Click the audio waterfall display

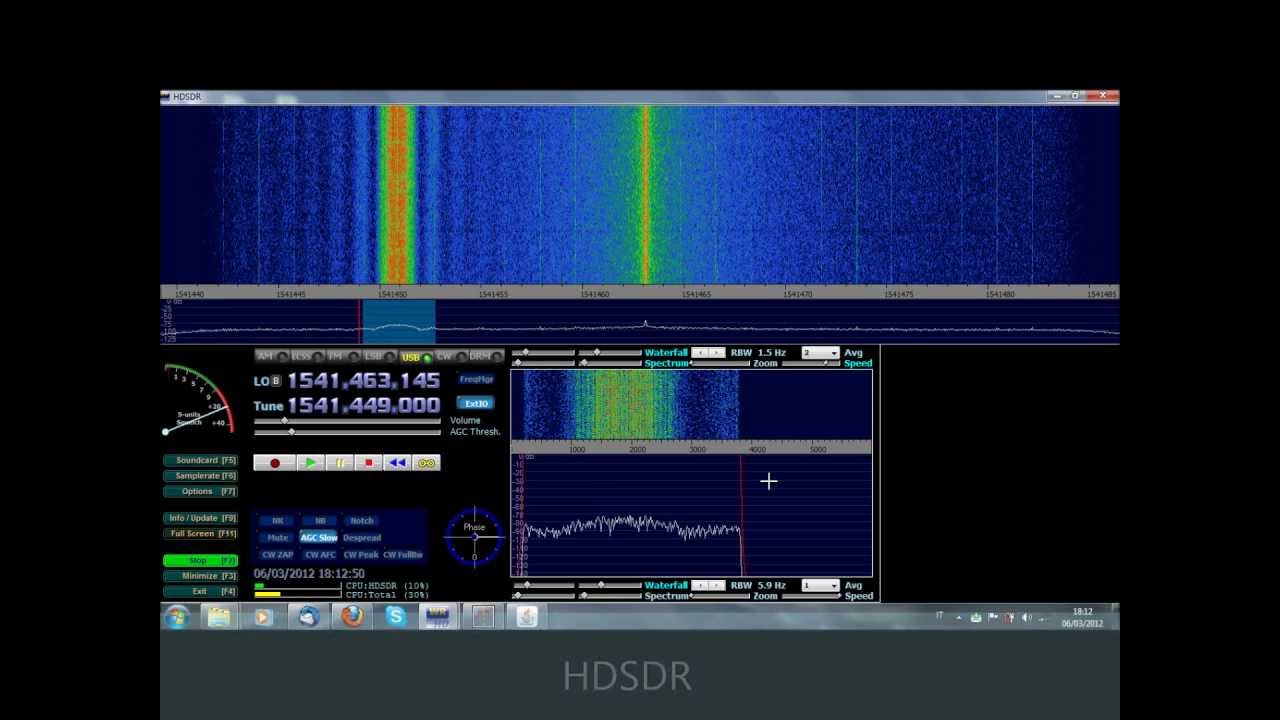click(692, 405)
